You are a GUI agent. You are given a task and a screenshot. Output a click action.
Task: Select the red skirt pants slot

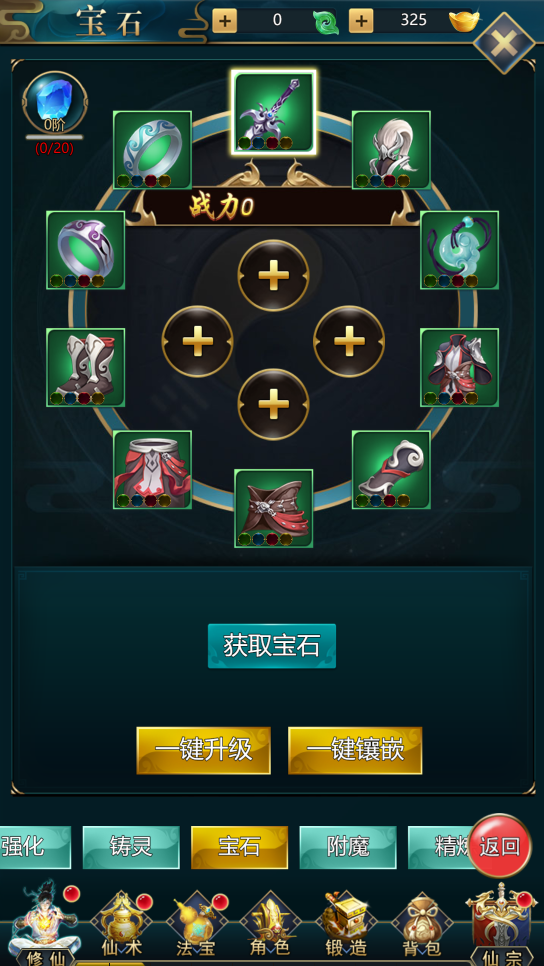[152, 469]
